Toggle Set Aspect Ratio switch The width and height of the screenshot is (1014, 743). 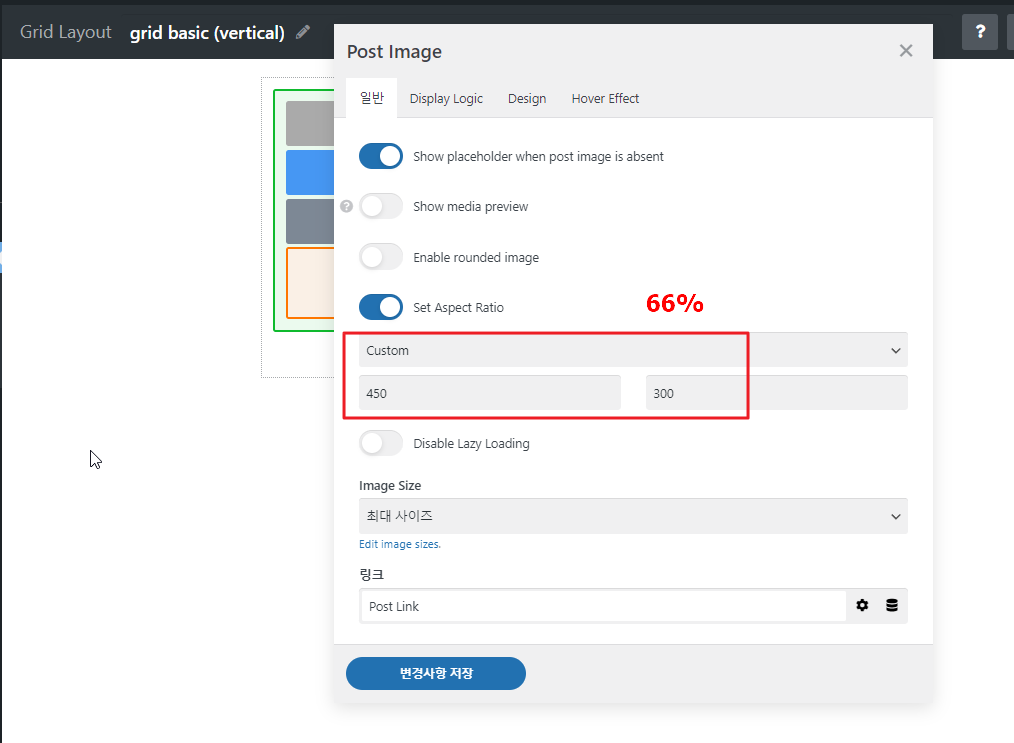point(381,307)
